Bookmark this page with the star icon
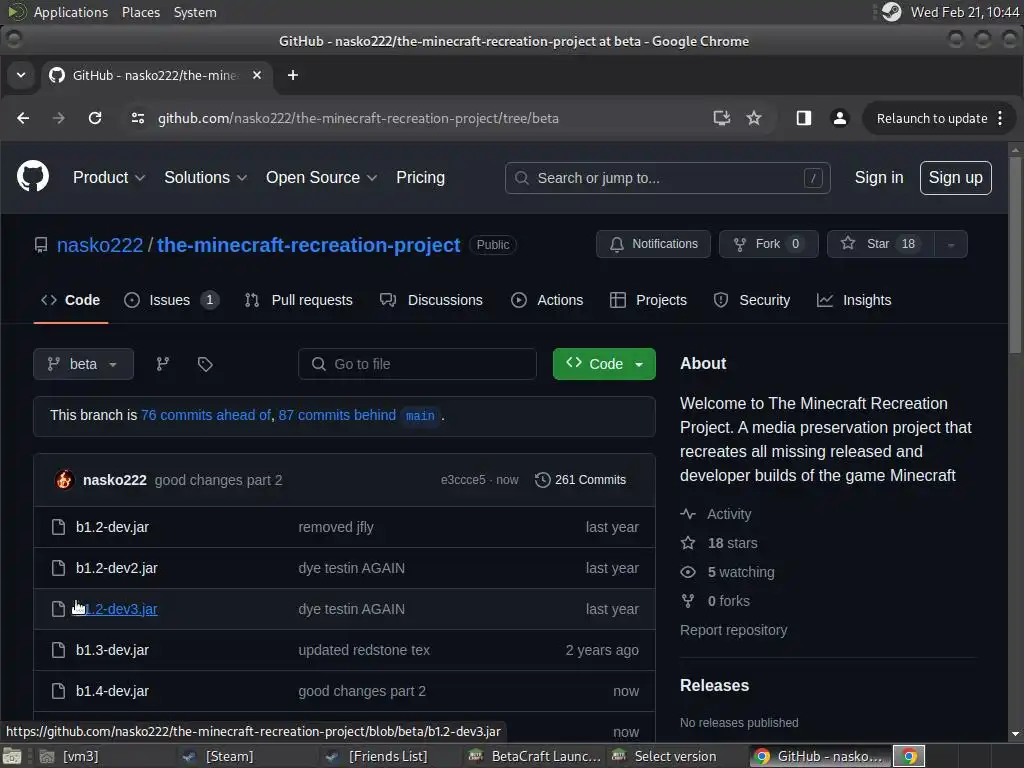Image resolution: width=1024 pixels, height=768 pixels. click(x=754, y=118)
